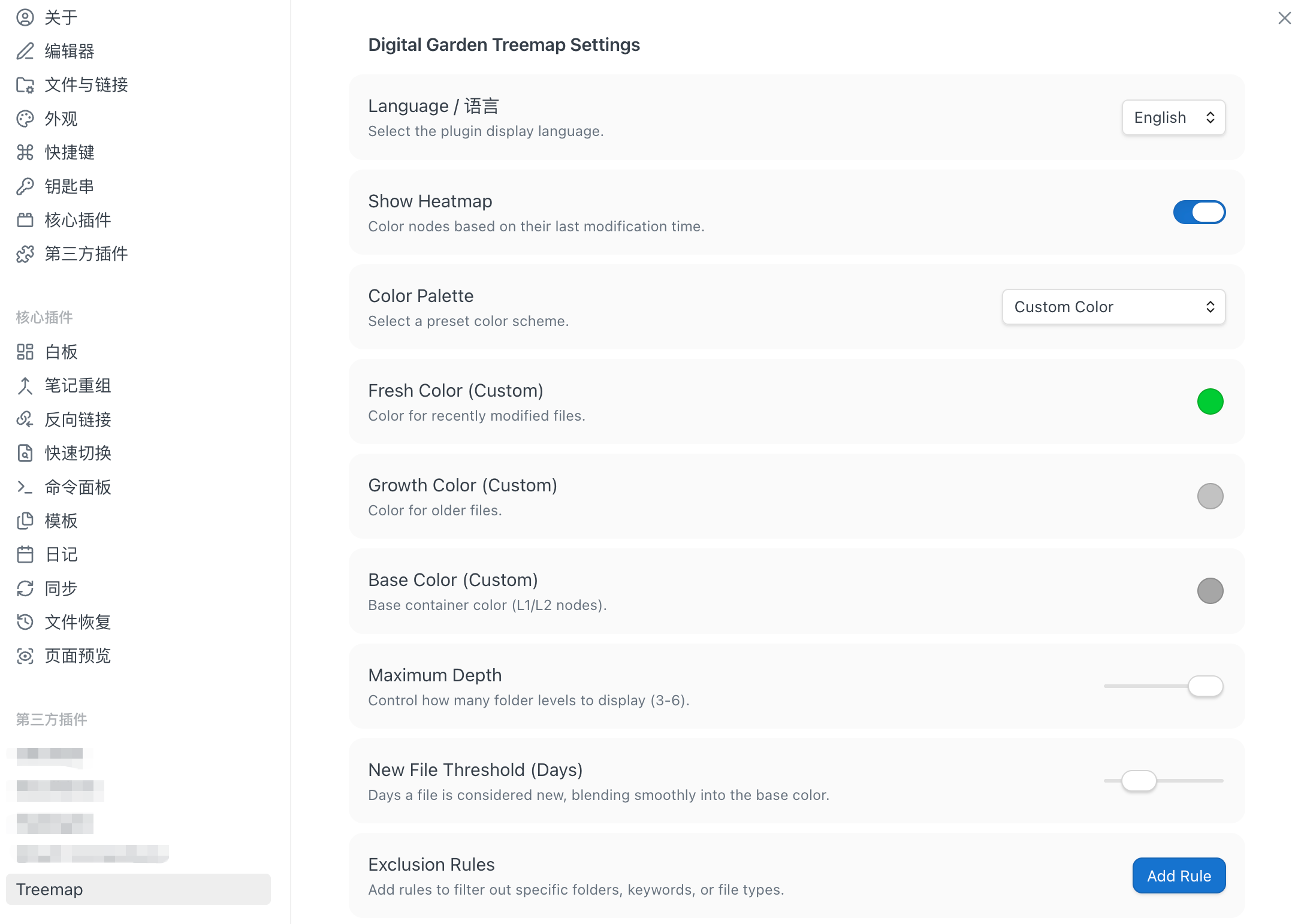Click the 文件与链接 folder icon
The width and height of the screenshot is (1298, 924).
tap(25, 85)
